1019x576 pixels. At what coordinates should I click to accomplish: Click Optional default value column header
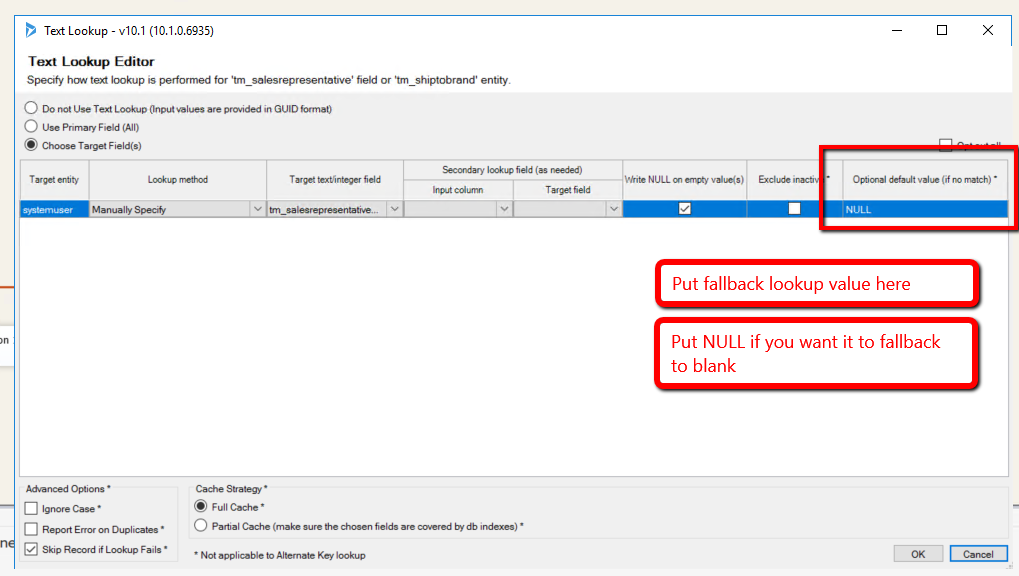(925, 179)
